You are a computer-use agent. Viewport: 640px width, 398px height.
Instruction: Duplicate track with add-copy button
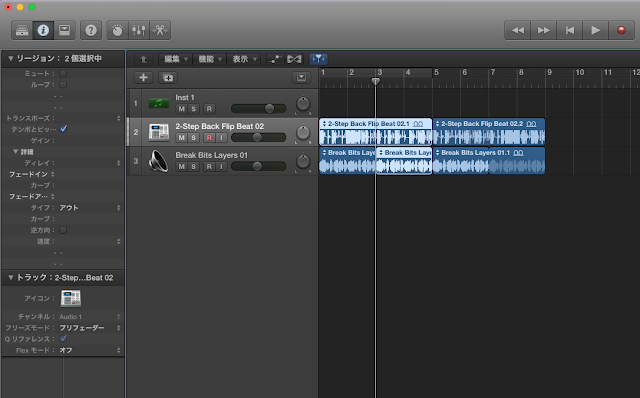[168, 78]
